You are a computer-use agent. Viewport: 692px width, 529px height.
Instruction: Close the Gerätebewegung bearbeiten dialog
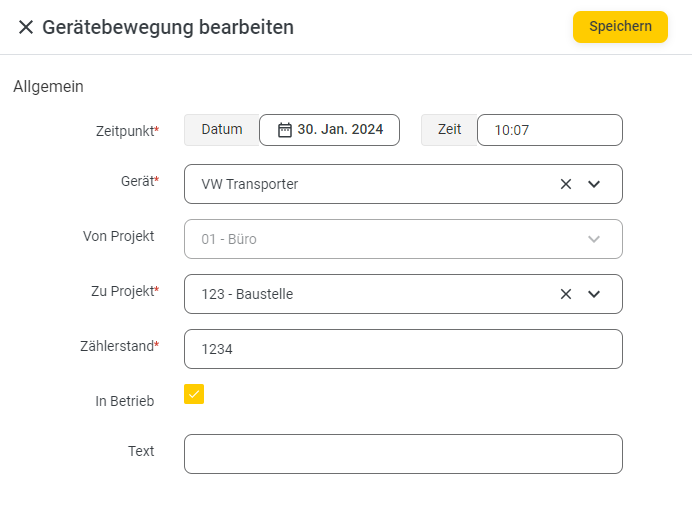click(26, 27)
